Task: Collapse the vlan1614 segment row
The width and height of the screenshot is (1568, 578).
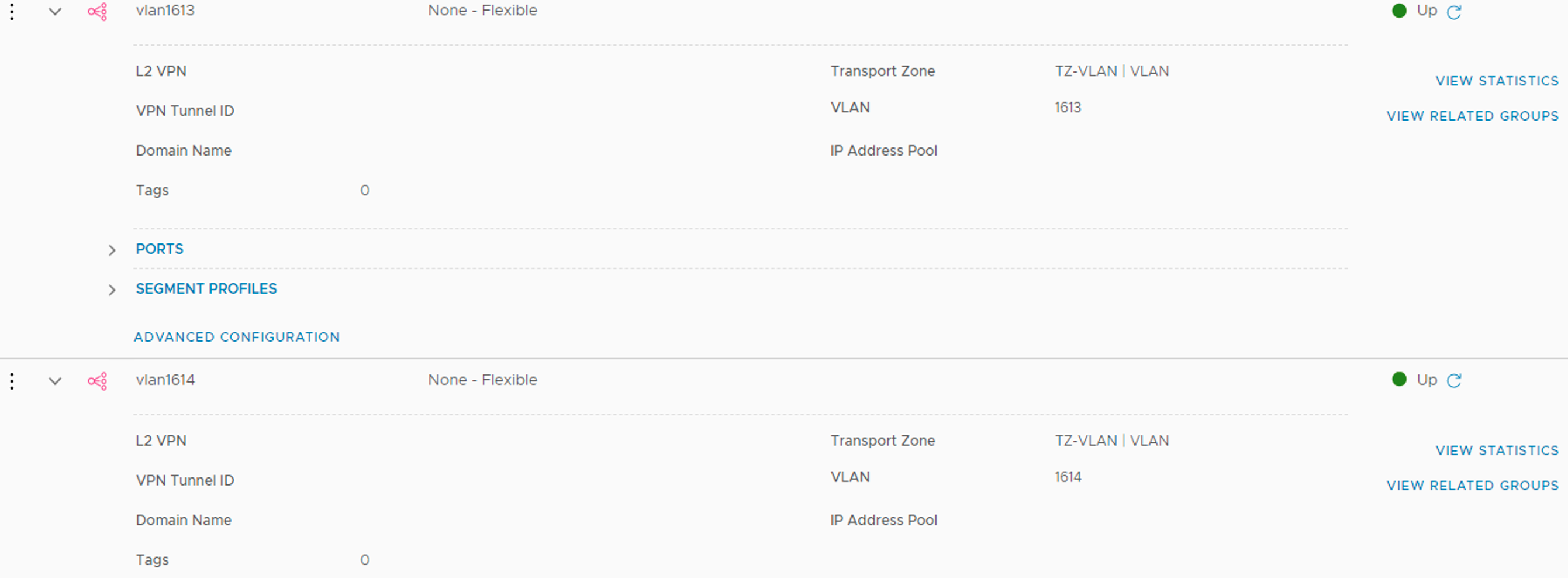Action: tap(55, 381)
